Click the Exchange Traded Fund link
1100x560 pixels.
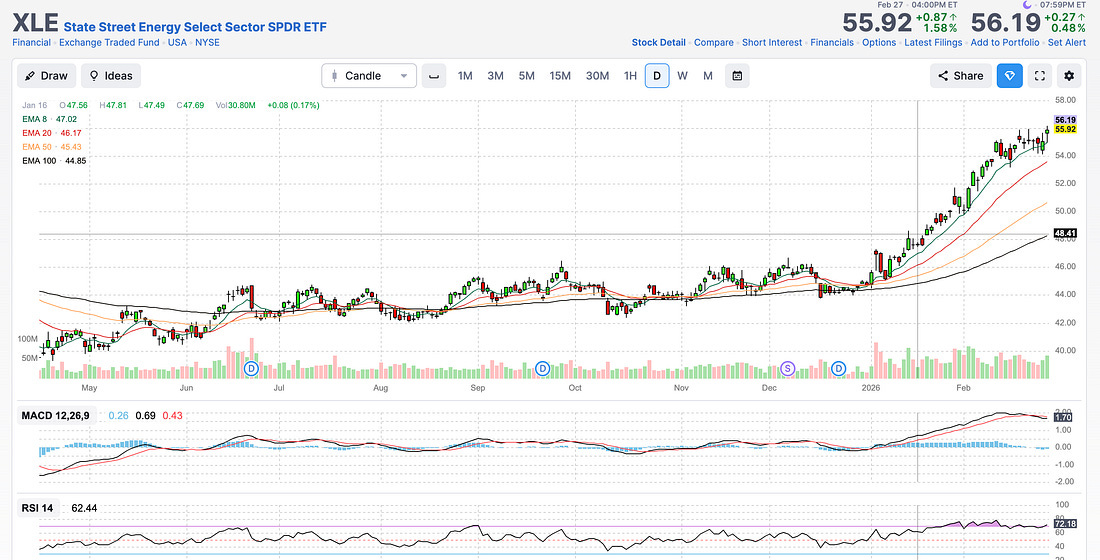coord(109,42)
